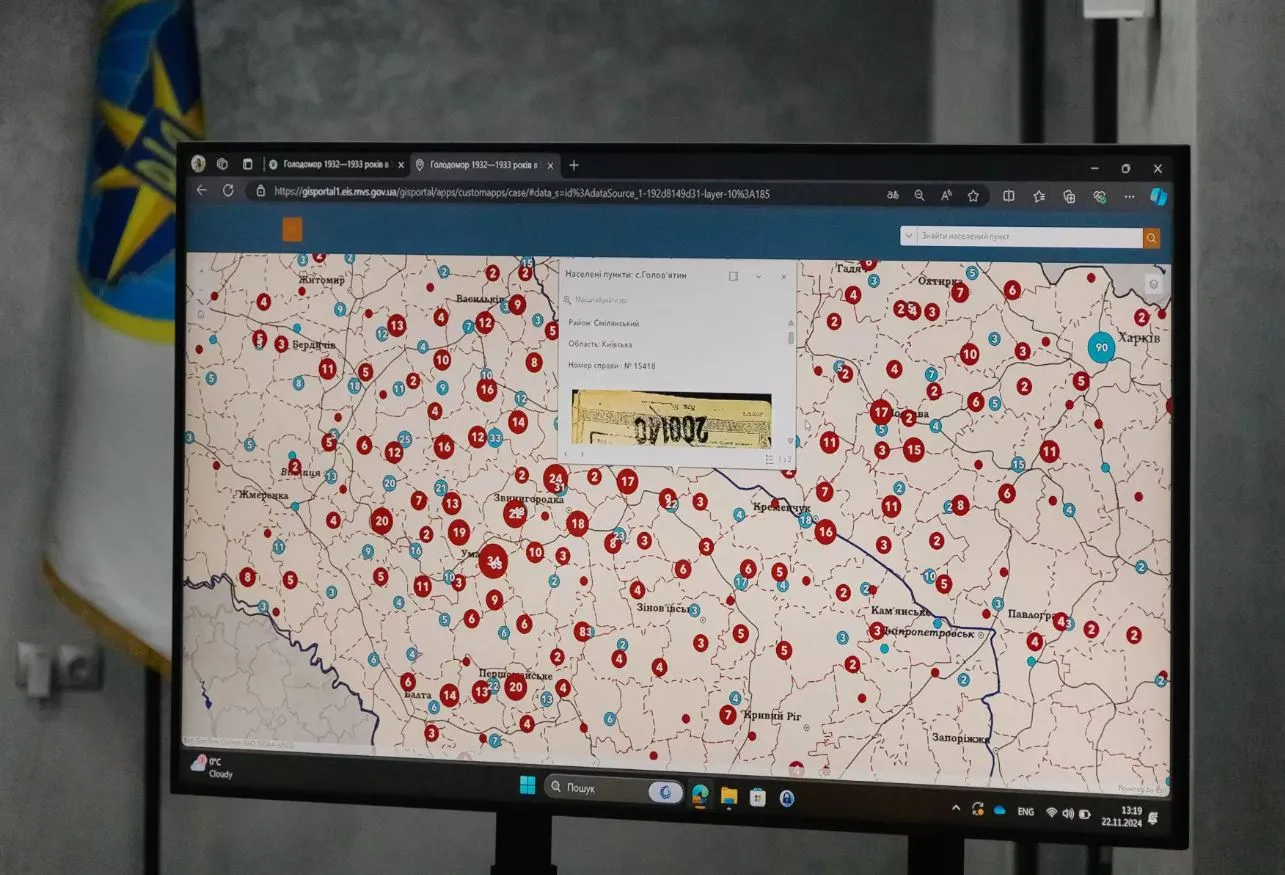This screenshot has height=875, width=1285.
Task: Click the browser zoom out magnifier icon
Action: (919, 196)
